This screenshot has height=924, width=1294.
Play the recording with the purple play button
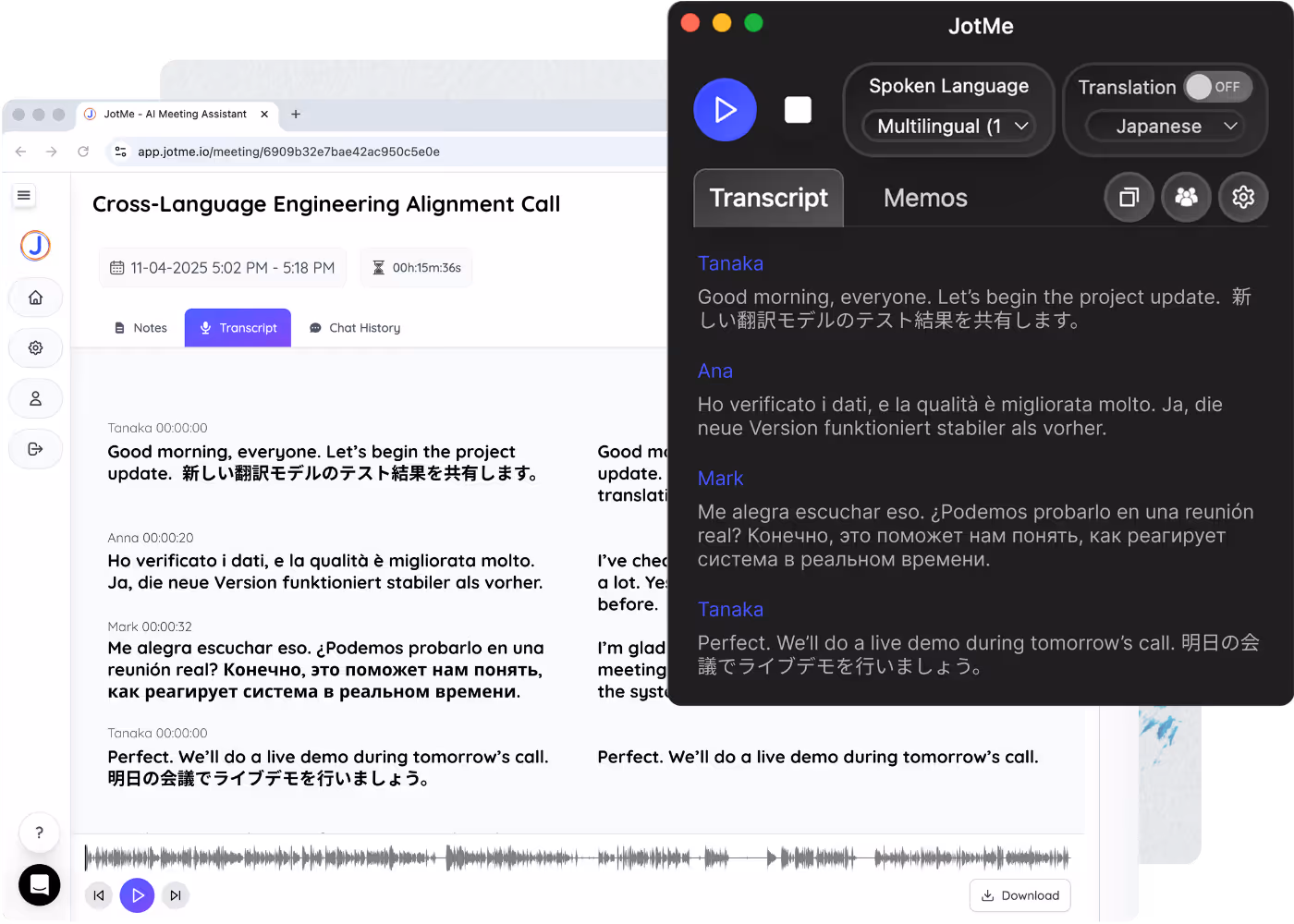pyautogui.click(x=137, y=895)
